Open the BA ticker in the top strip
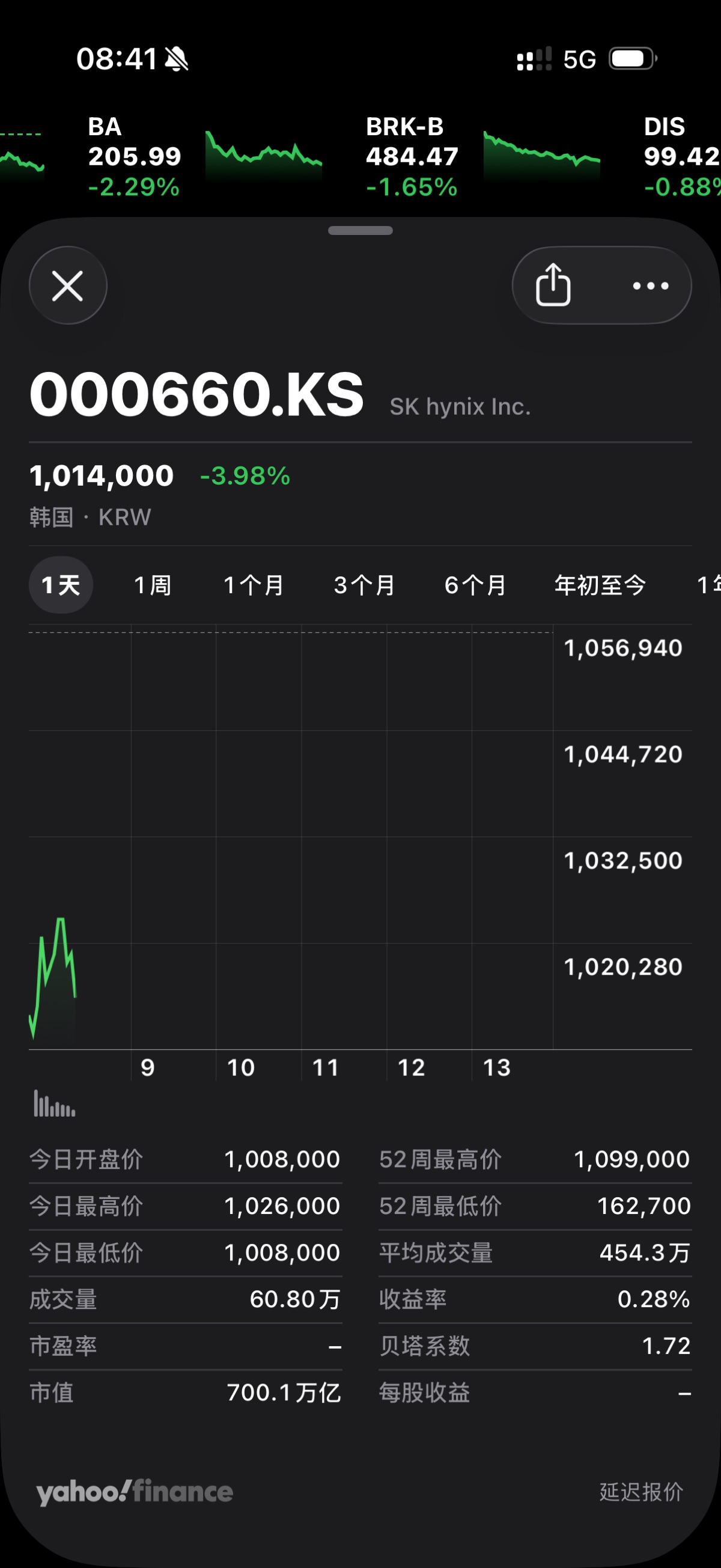This screenshot has height=1568, width=721. pyautogui.click(x=135, y=156)
